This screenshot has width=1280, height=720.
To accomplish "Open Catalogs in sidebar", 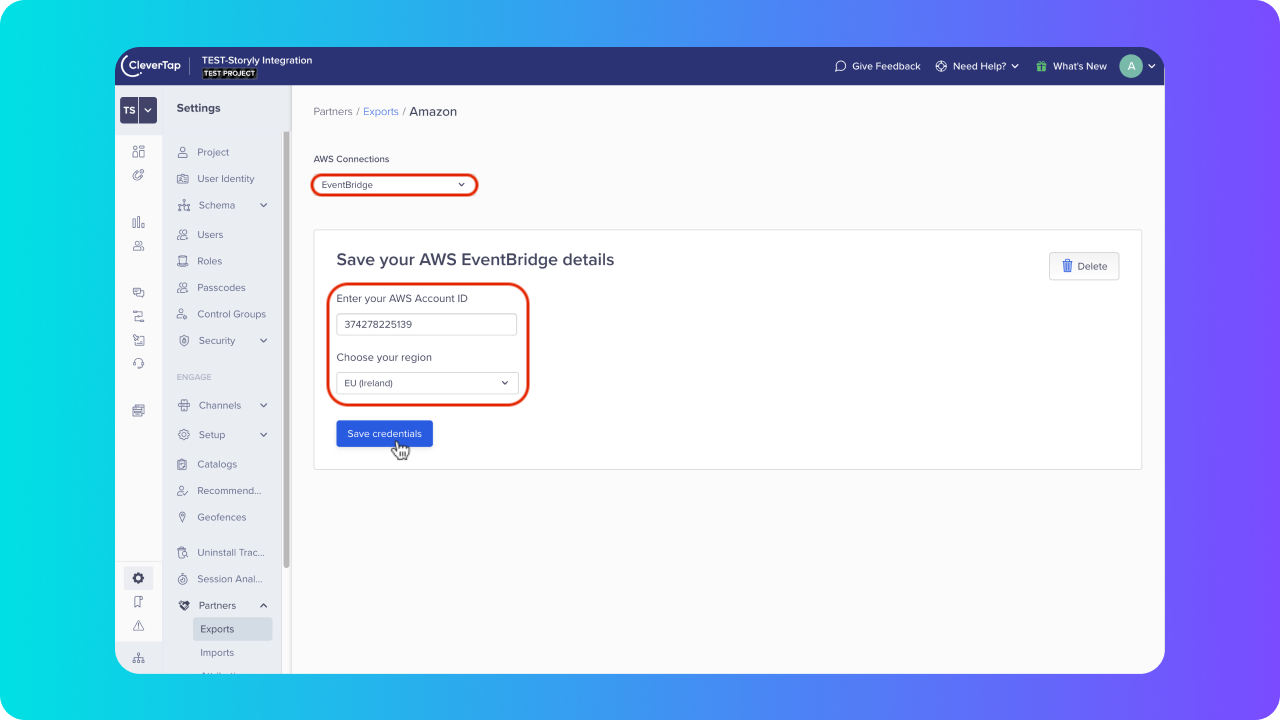I will [217, 464].
